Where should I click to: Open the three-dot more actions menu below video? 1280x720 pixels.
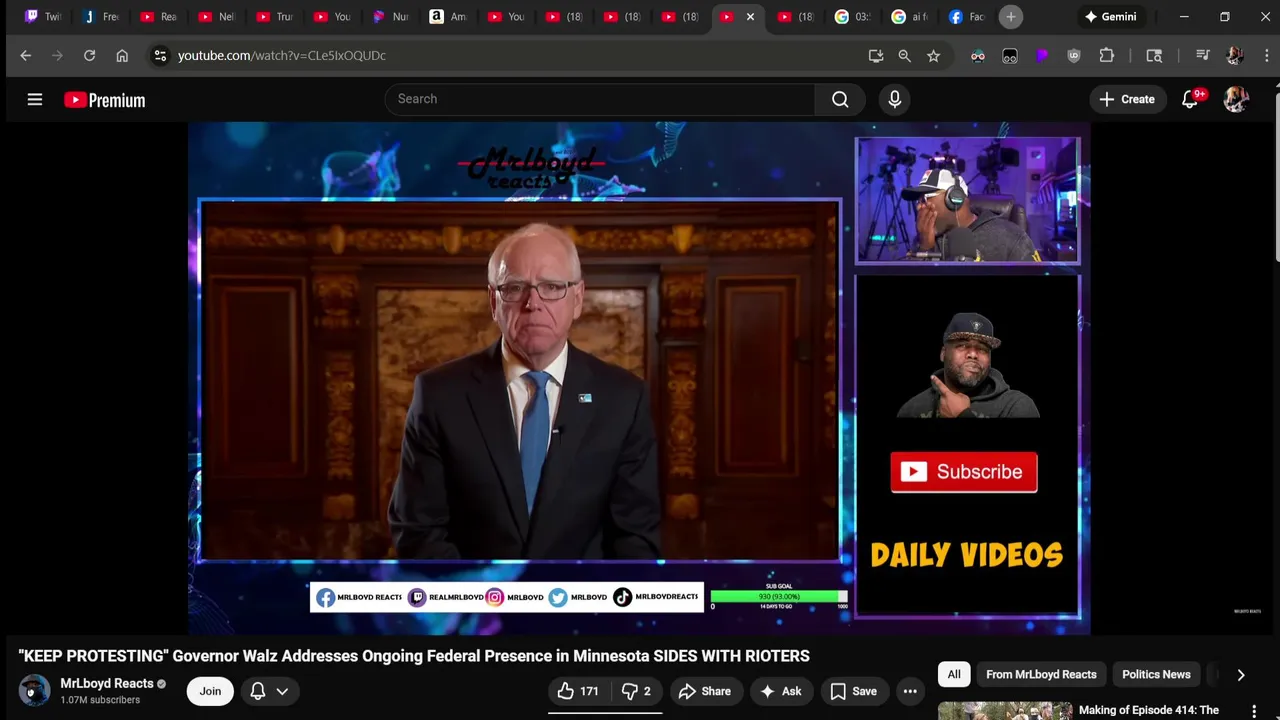910,691
